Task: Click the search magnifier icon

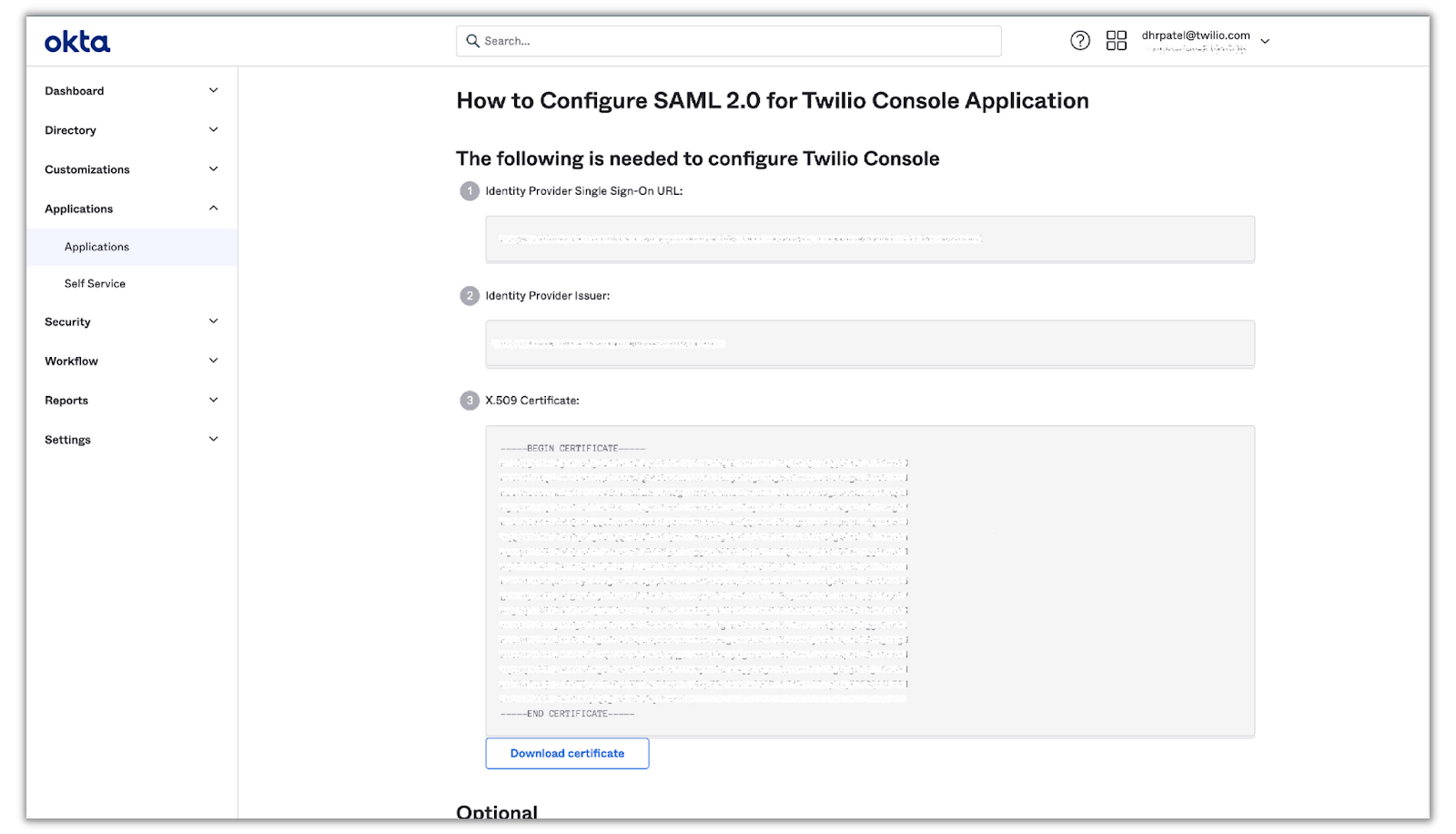Action: click(473, 41)
